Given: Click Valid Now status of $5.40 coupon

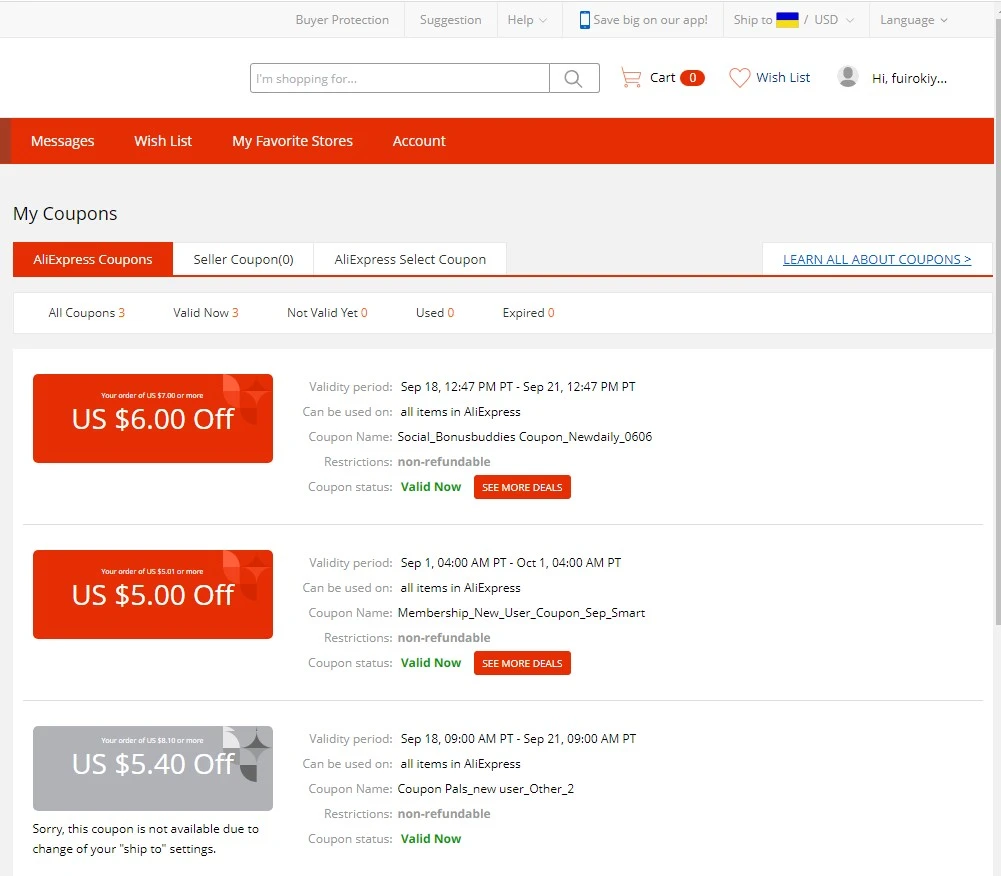Looking at the screenshot, I should coord(431,839).
